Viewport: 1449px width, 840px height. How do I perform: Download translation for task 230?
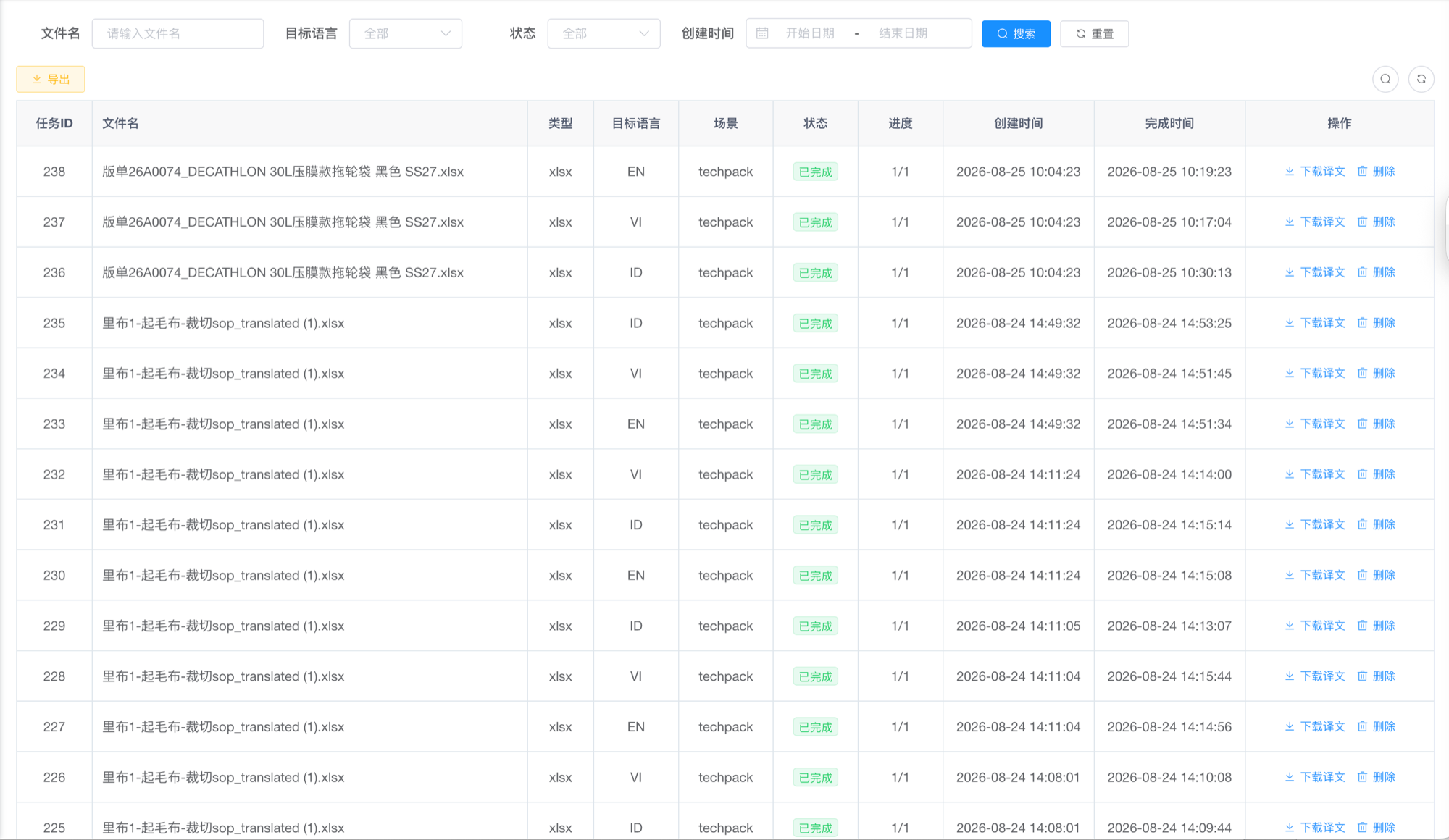1314,575
